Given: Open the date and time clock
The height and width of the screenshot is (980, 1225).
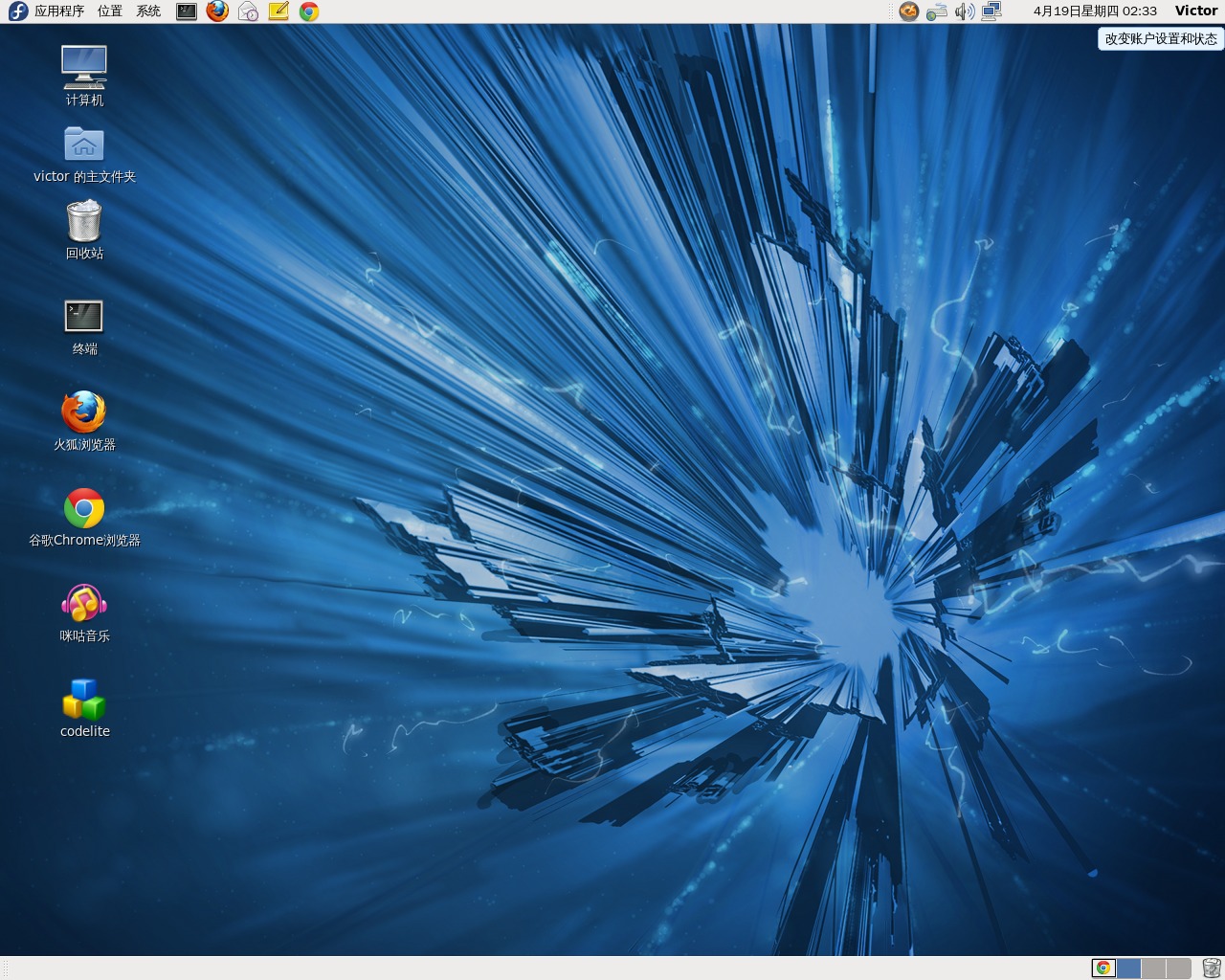Looking at the screenshot, I should [x=1095, y=11].
